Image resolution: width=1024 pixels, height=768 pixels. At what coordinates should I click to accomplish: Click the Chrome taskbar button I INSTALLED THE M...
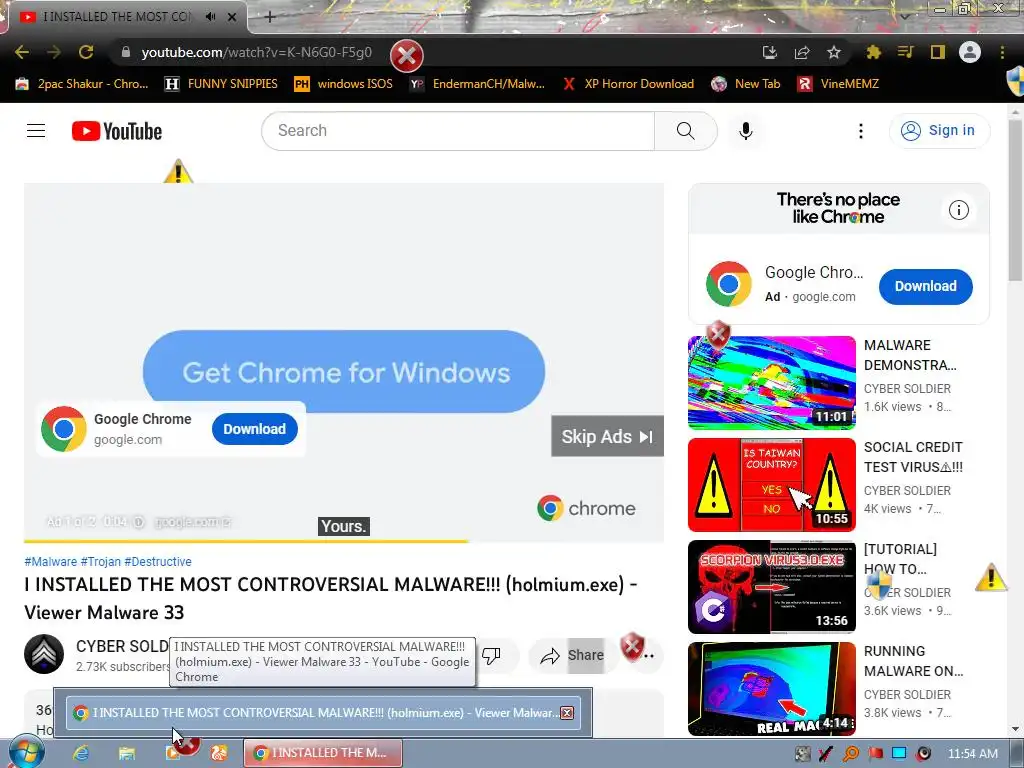point(323,753)
